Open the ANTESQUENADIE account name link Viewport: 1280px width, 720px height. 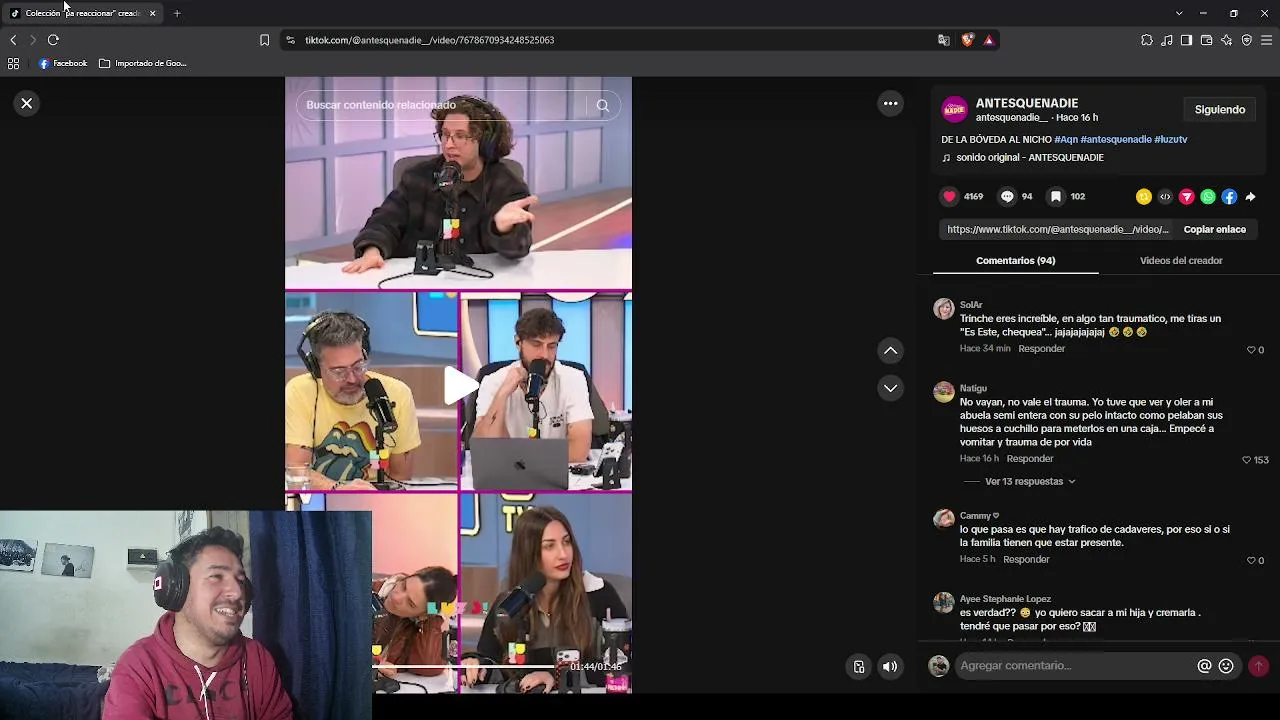[x=1027, y=103]
